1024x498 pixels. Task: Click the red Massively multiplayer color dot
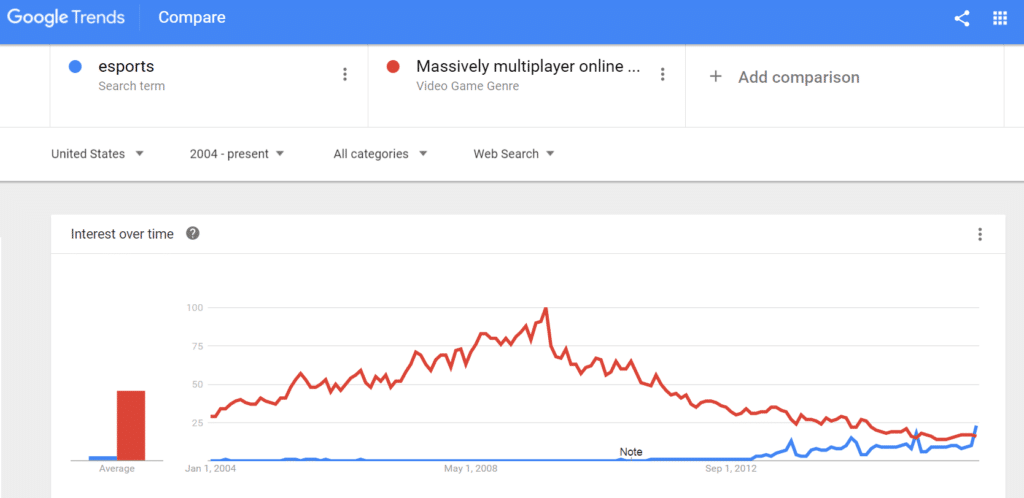[x=392, y=67]
